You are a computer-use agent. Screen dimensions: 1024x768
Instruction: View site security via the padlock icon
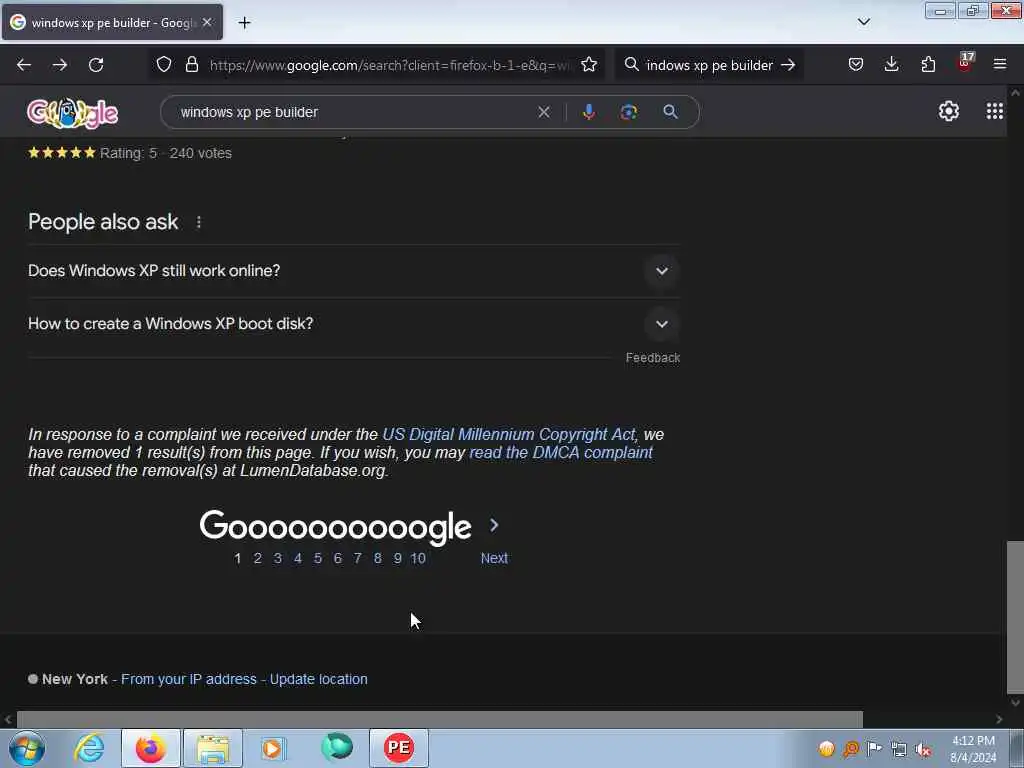191,65
